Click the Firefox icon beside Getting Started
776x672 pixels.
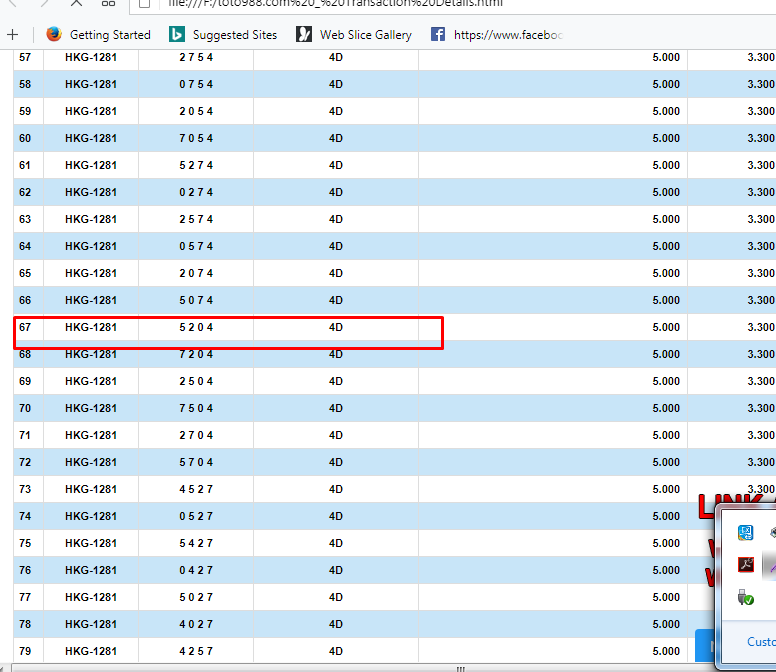click(x=54, y=35)
